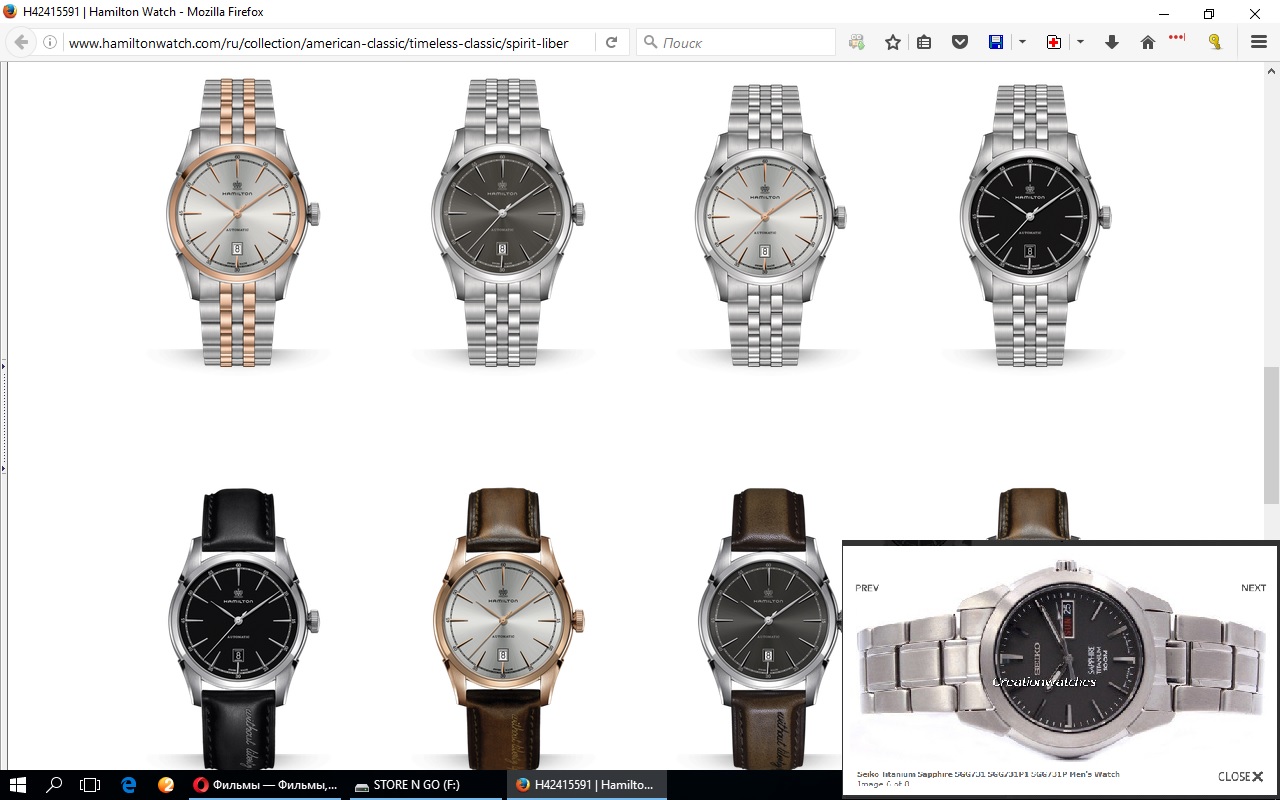Save page to Pocket
1280x800 pixels.
click(959, 42)
